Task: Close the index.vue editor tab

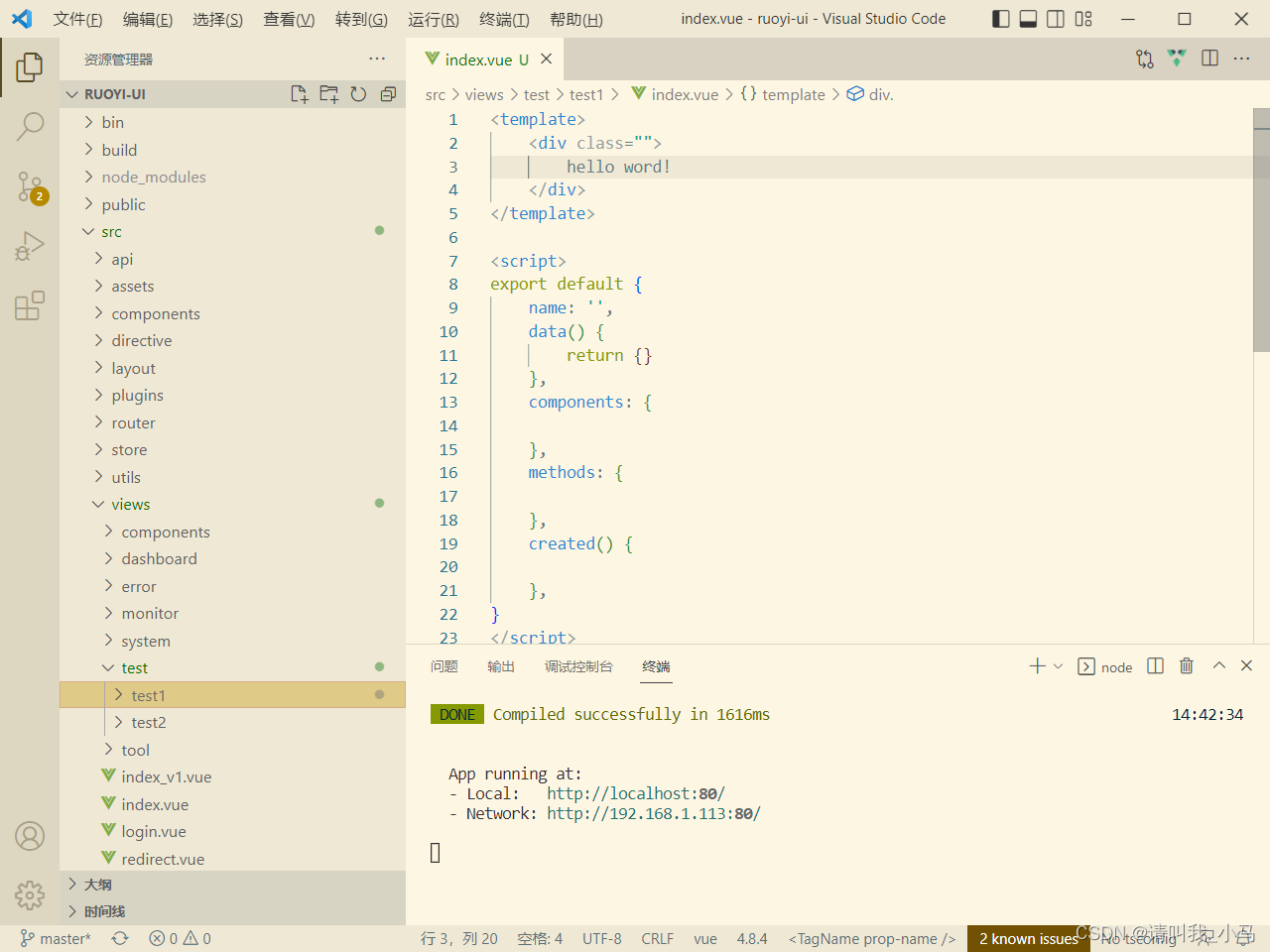Action: point(546,59)
